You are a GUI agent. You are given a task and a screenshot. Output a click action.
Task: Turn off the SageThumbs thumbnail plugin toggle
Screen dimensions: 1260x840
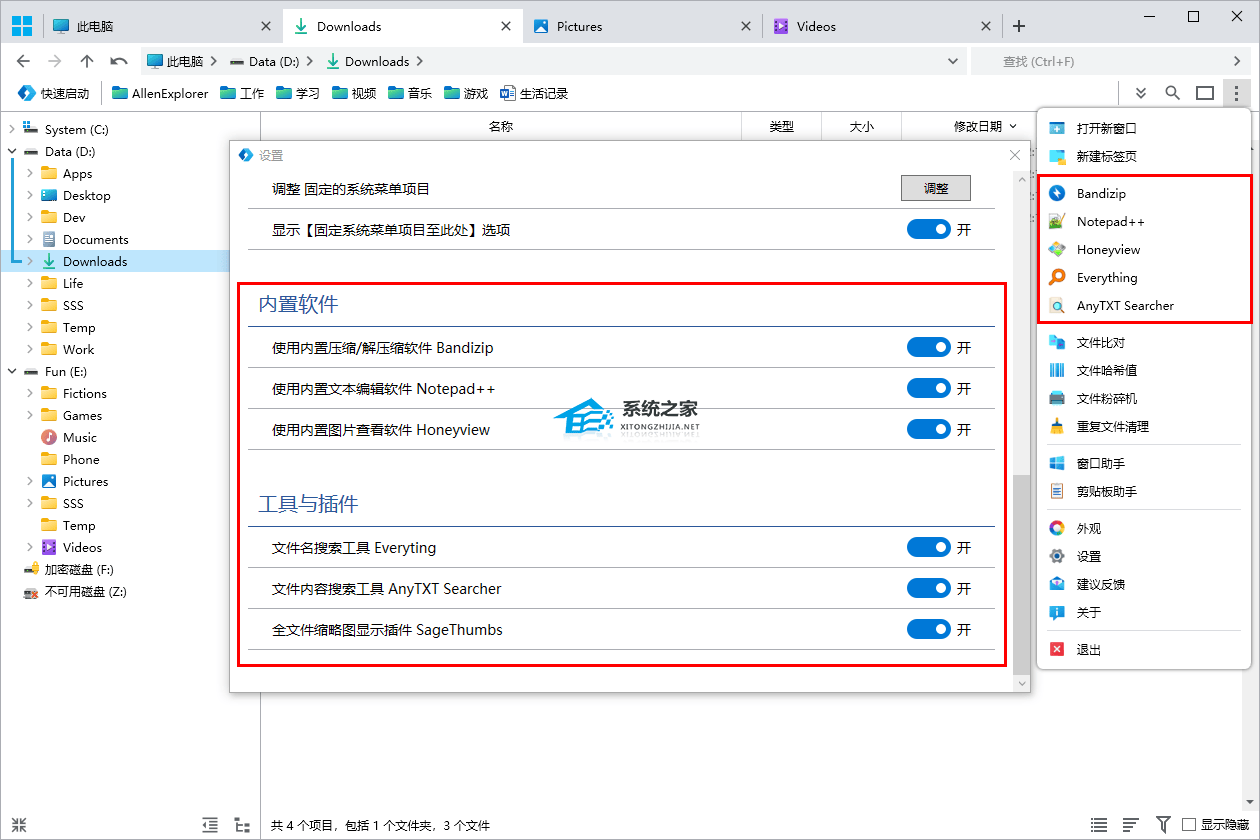928,629
